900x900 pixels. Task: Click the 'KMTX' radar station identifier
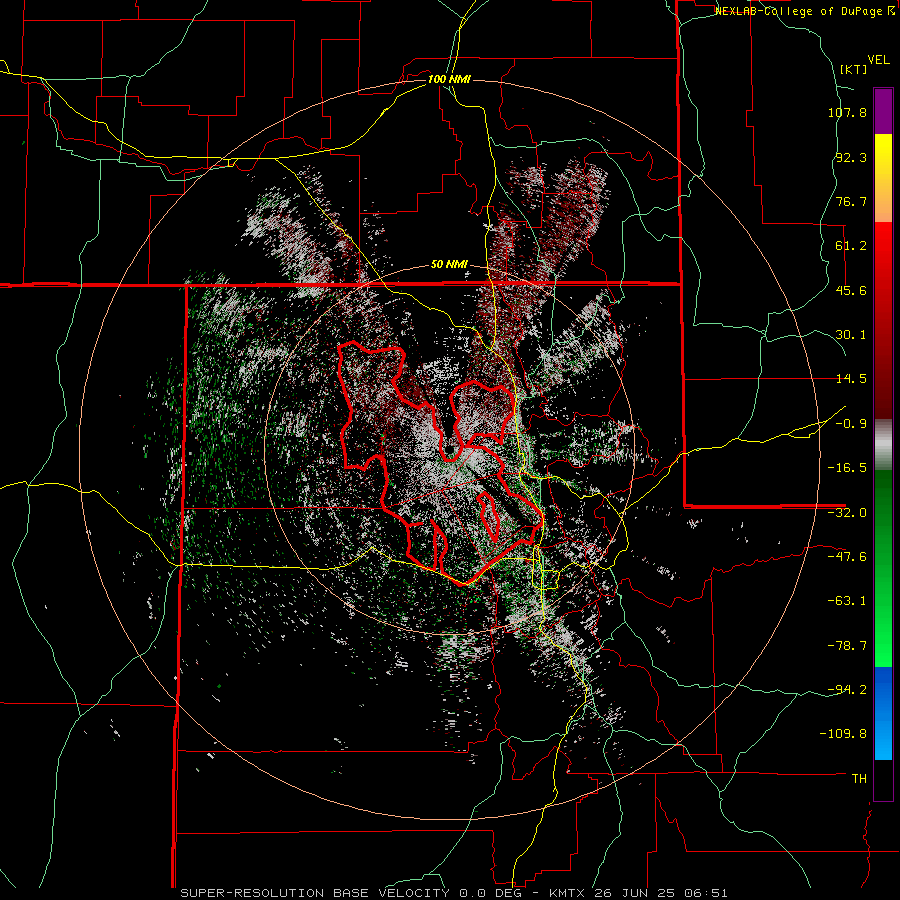pyautogui.click(x=567, y=893)
